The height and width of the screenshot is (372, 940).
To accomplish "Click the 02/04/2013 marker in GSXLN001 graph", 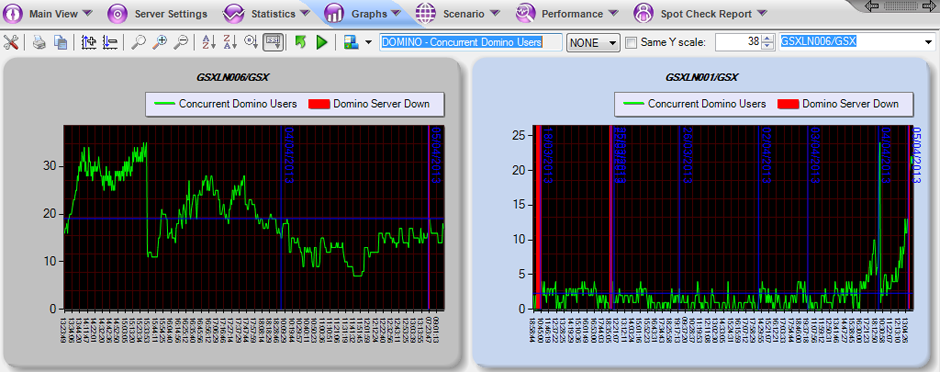I will (x=766, y=155).
